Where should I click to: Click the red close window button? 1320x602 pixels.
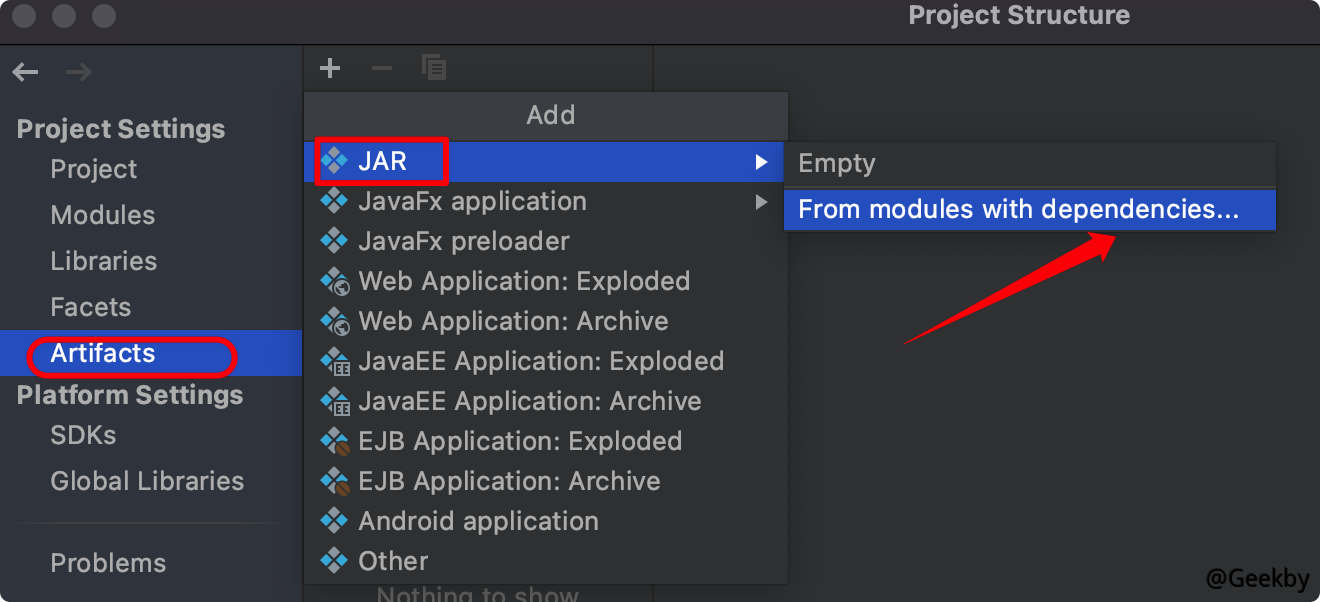(x=25, y=16)
